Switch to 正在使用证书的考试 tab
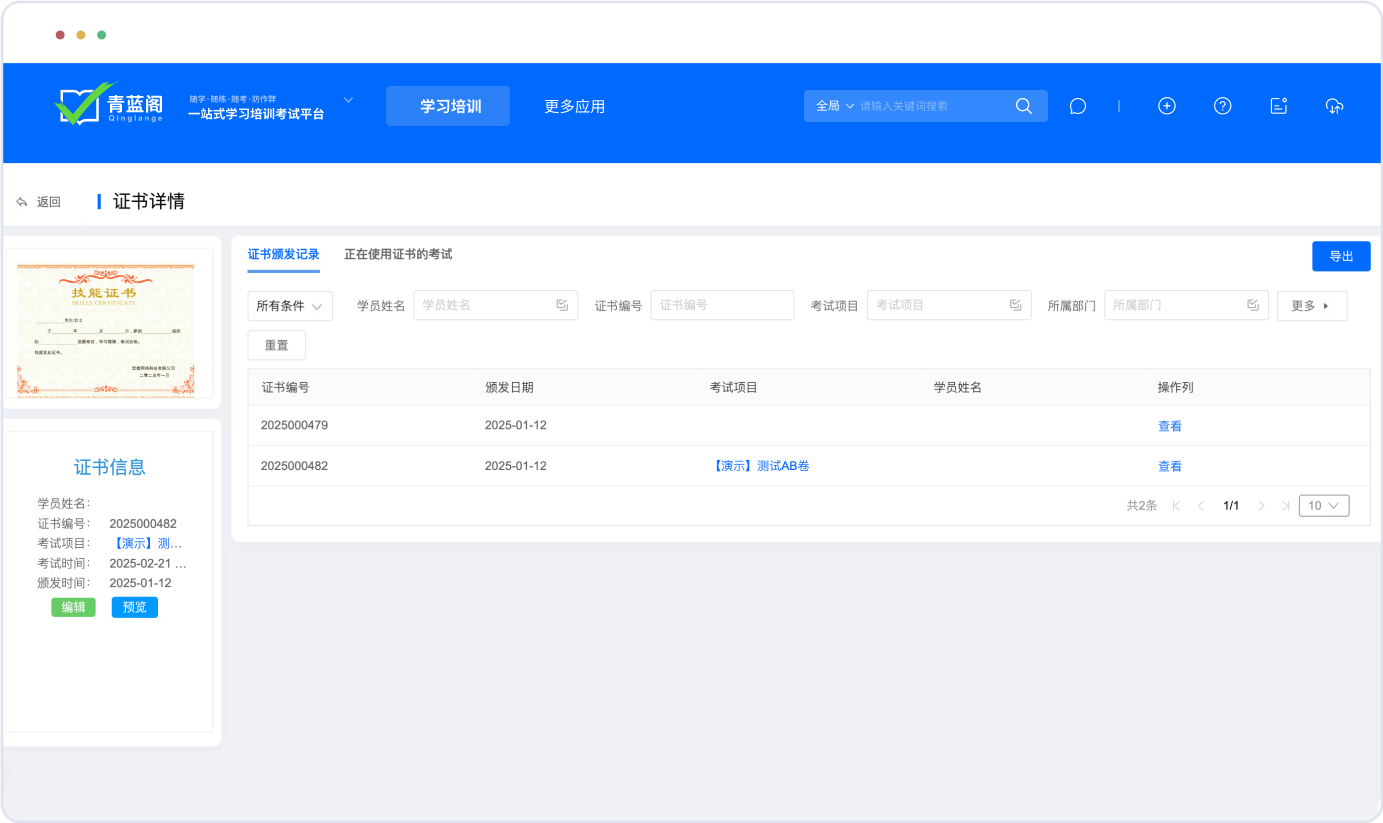1383x823 pixels. (x=398, y=255)
